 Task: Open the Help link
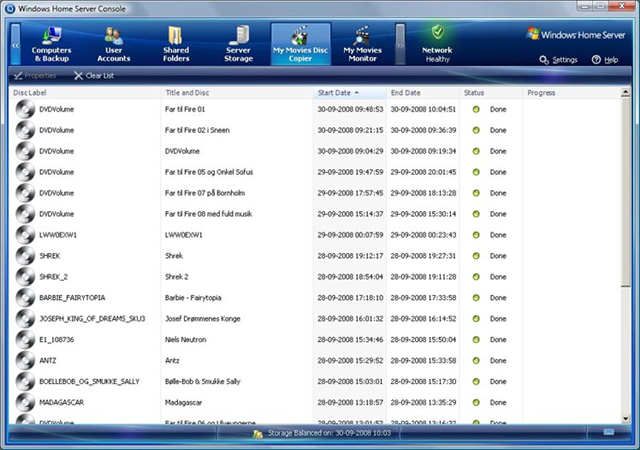coord(605,60)
